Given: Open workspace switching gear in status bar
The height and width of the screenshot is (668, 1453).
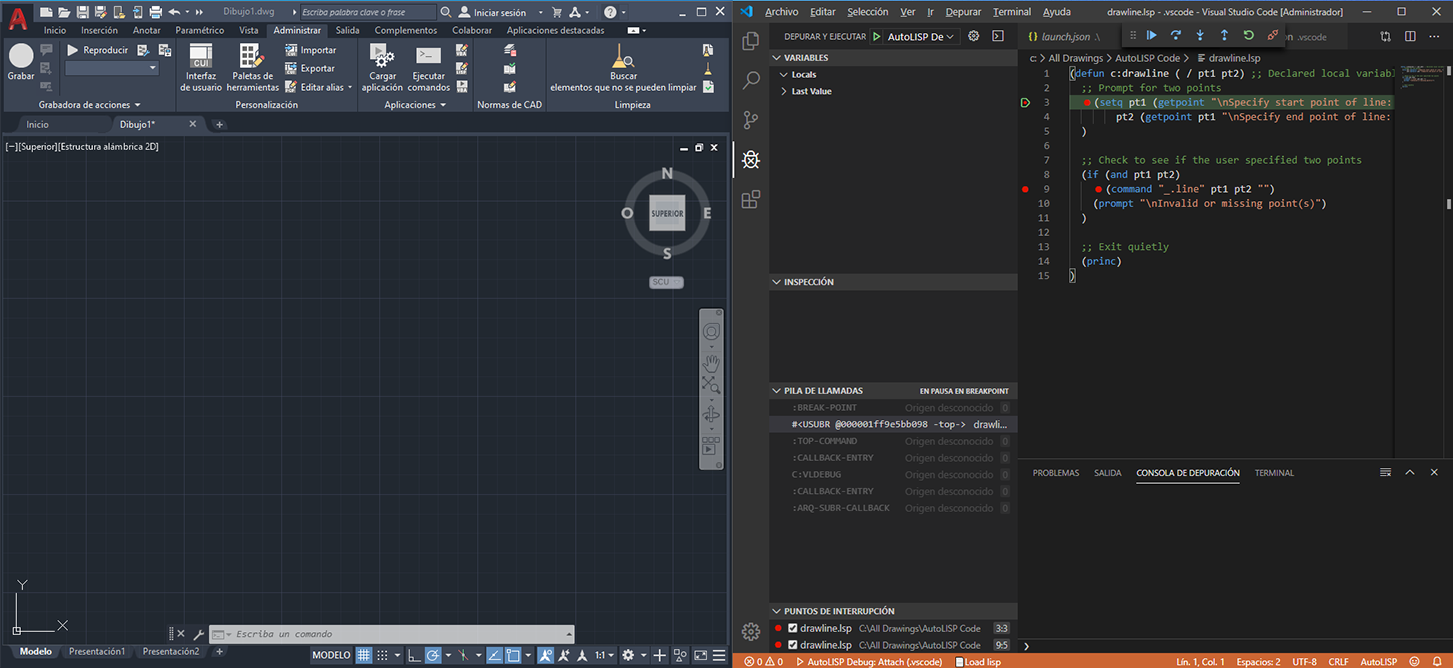Looking at the screenshot, I should coord(628,656).
